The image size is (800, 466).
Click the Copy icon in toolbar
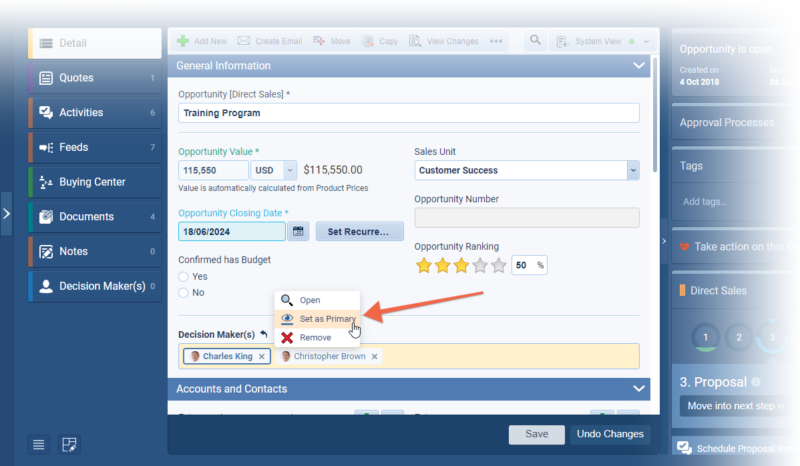point(368,41)
